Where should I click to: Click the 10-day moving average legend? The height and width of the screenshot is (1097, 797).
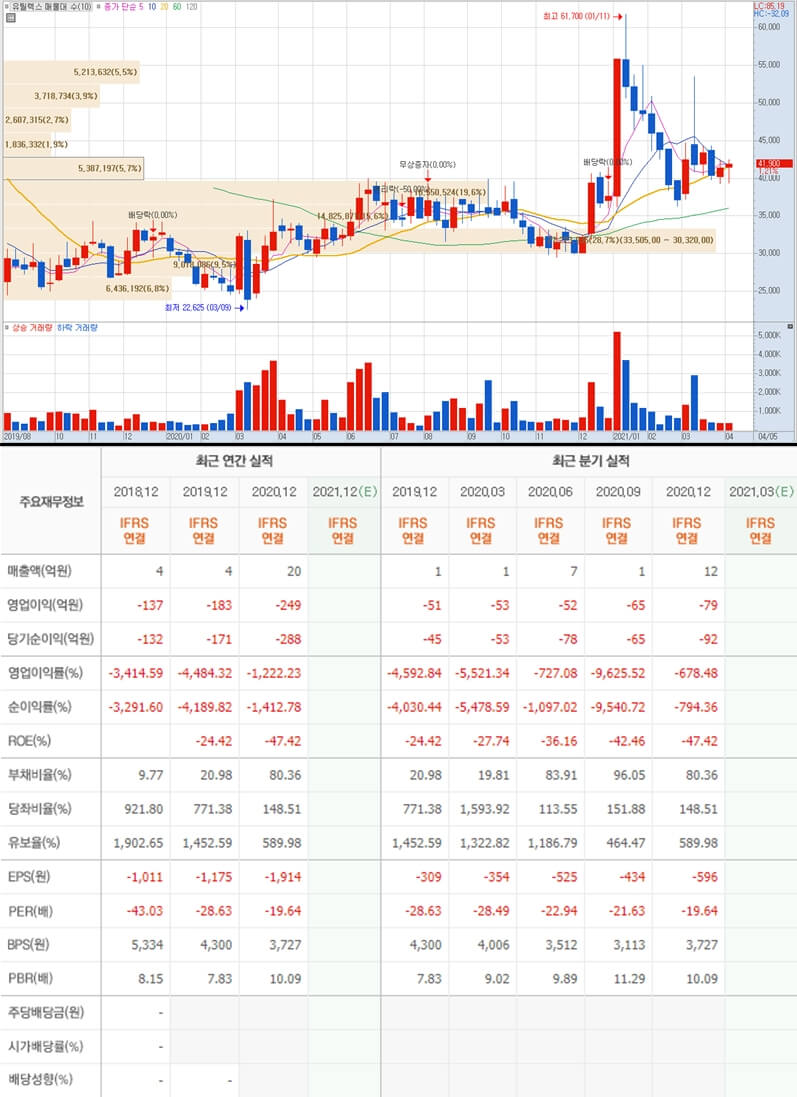coord(152,6)
